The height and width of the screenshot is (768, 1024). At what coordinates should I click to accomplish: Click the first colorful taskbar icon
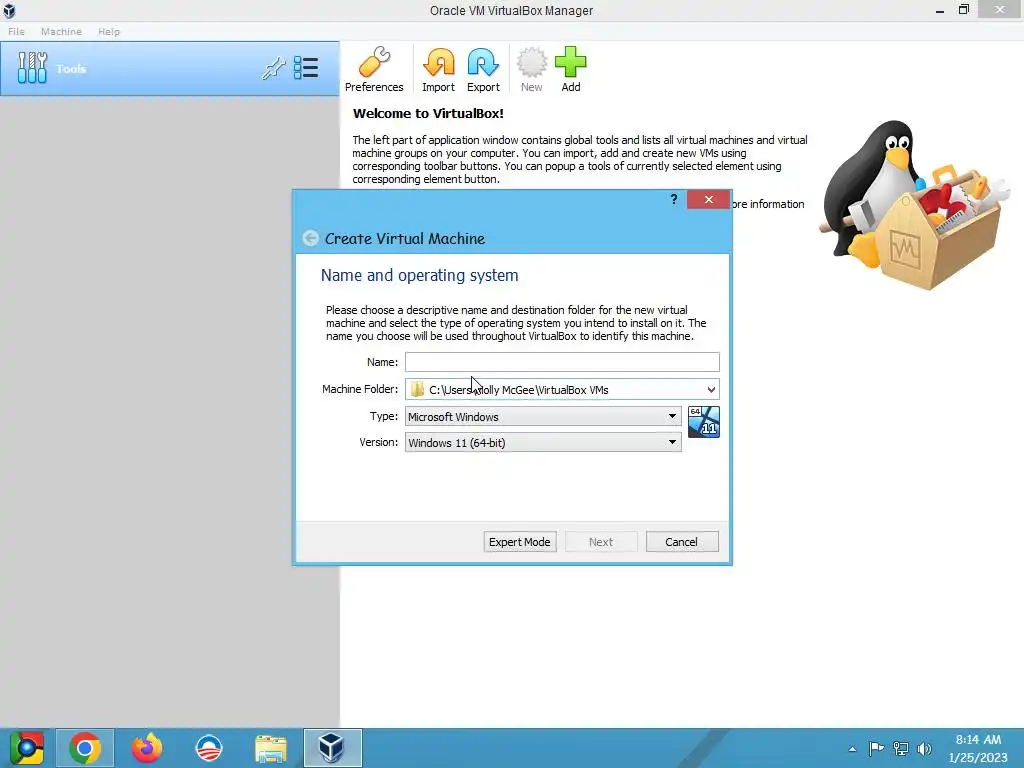[26, 748]
